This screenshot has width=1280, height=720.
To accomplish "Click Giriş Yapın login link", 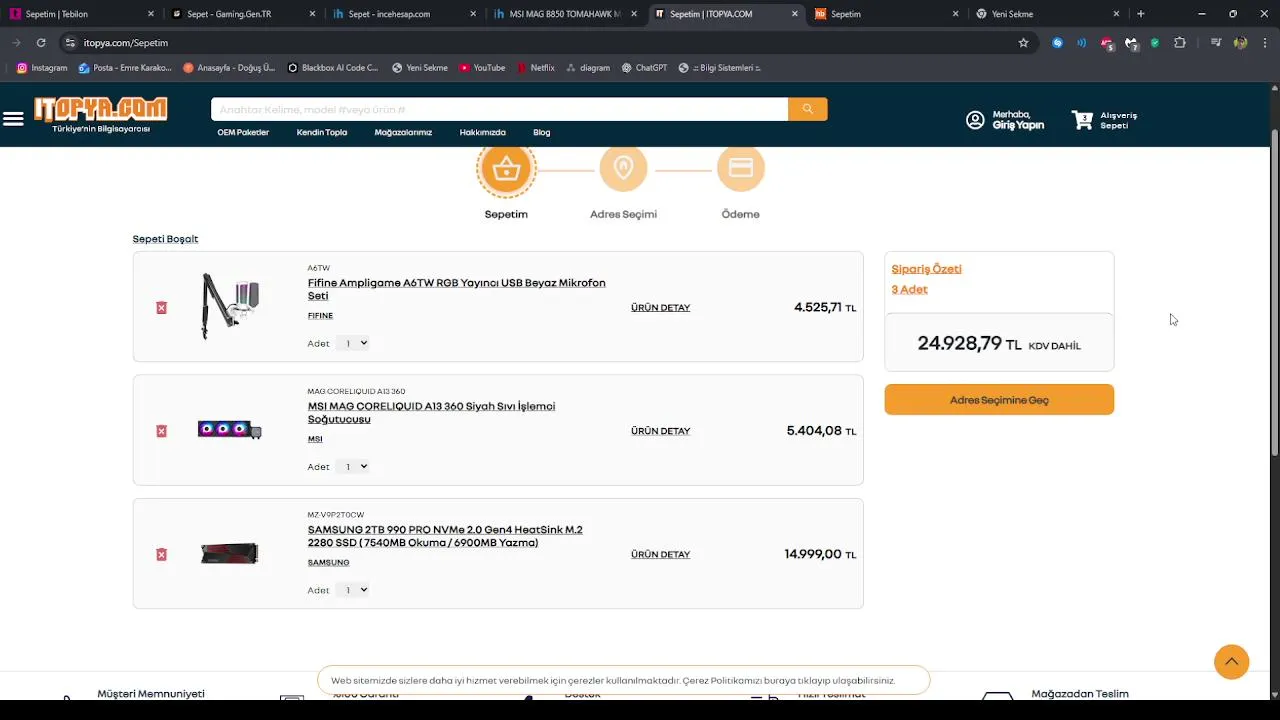I will (x=1018, y=125).
